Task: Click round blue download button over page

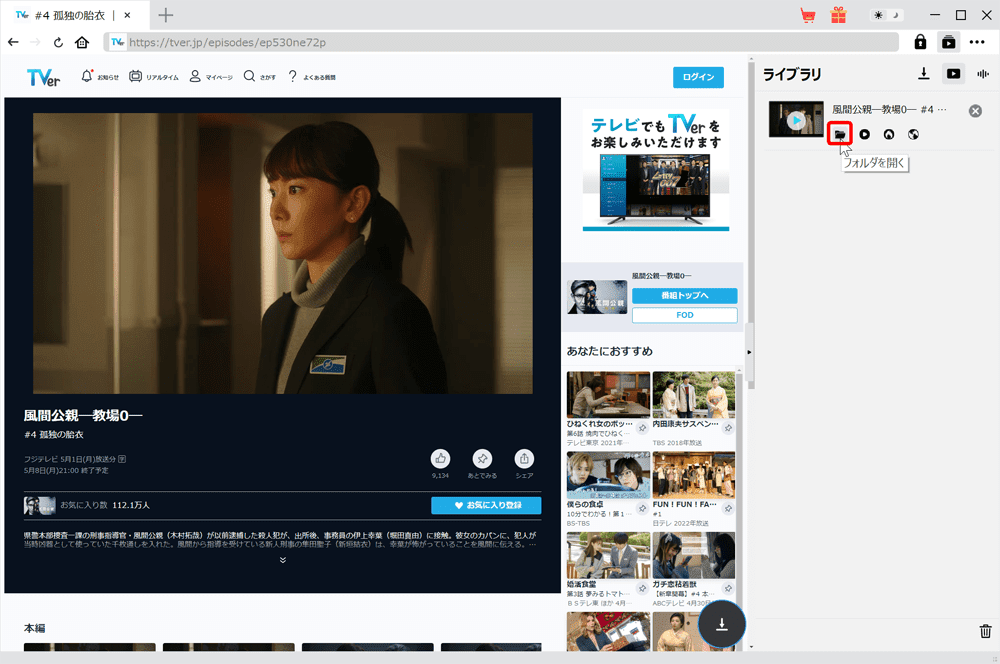Action: [721, 624]
